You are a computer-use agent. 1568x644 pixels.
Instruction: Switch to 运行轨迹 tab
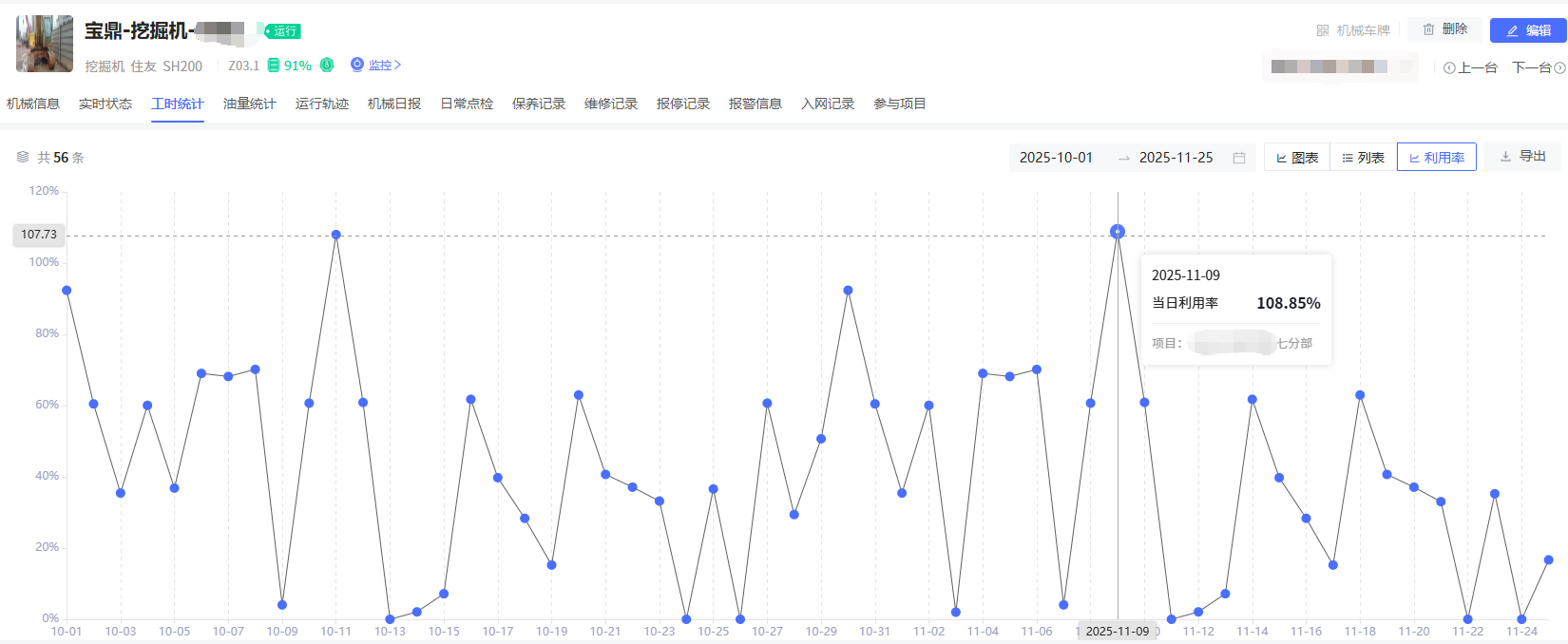tap(322, 104)
